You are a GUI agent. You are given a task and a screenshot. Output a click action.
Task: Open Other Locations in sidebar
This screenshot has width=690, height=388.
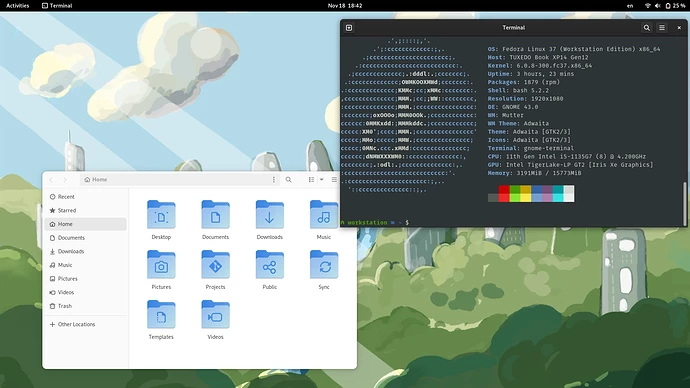point(85,324)
